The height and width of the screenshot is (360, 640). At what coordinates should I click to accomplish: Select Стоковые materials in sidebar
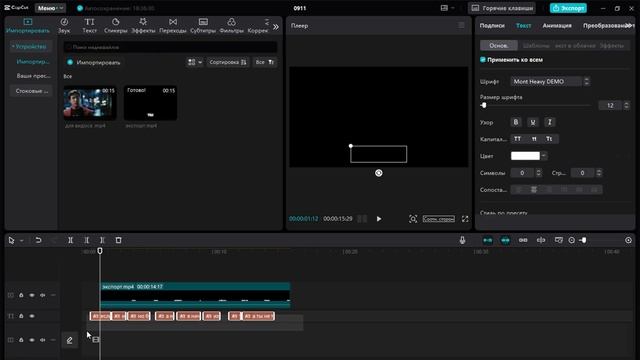31,91
